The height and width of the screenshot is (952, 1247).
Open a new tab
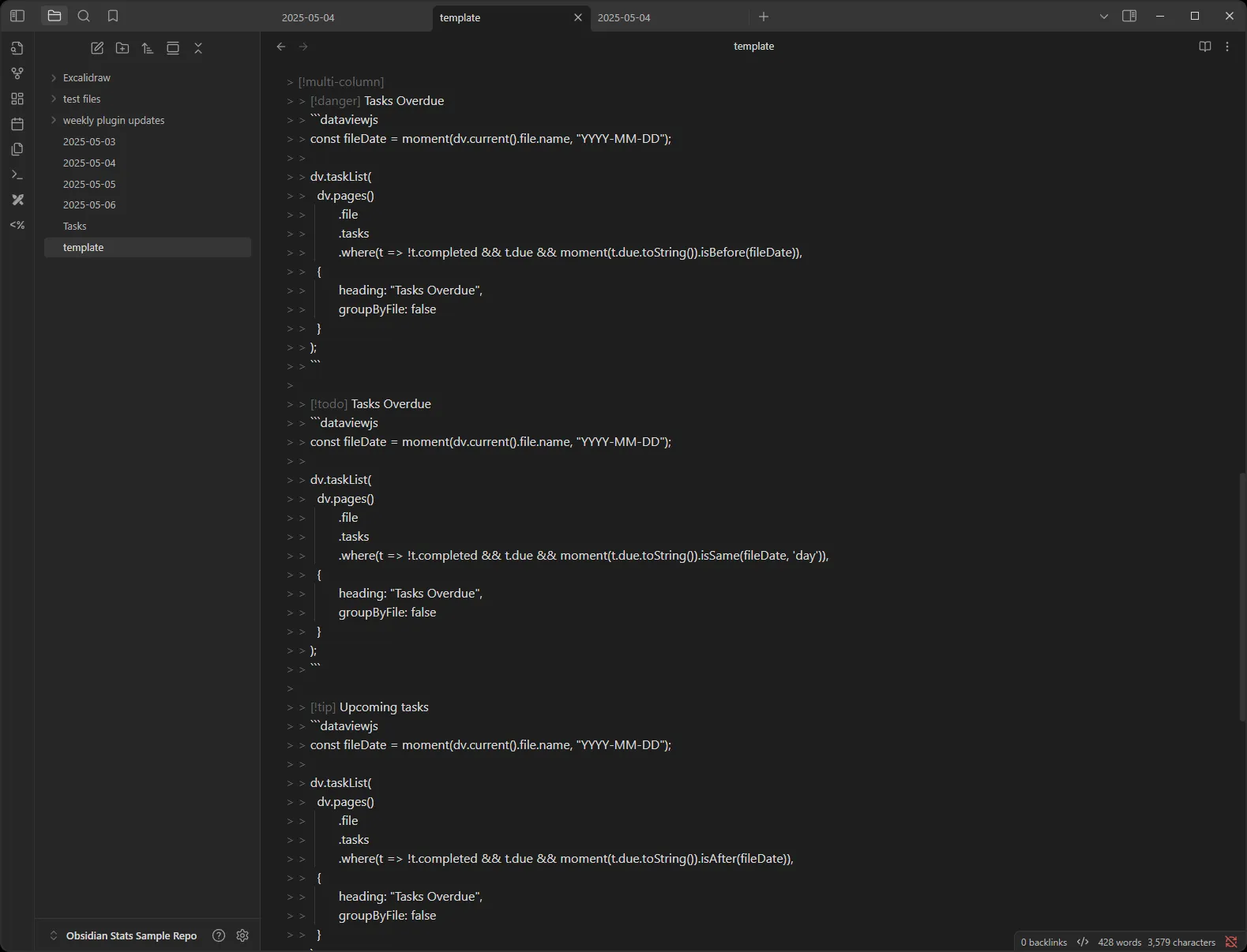coord(764,17)
